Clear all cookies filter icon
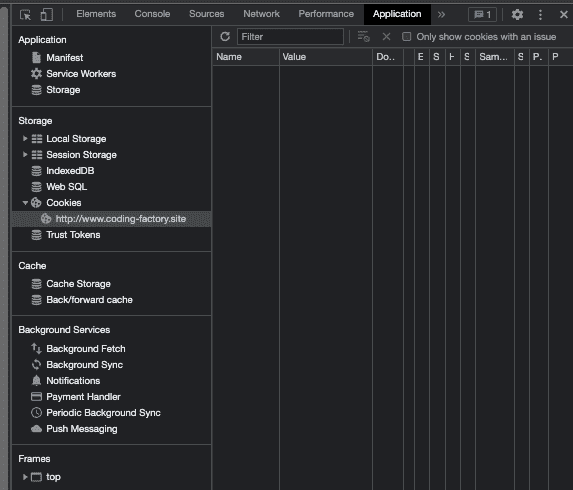This screenshot has height=490, width=573. [x=364, y=37]
